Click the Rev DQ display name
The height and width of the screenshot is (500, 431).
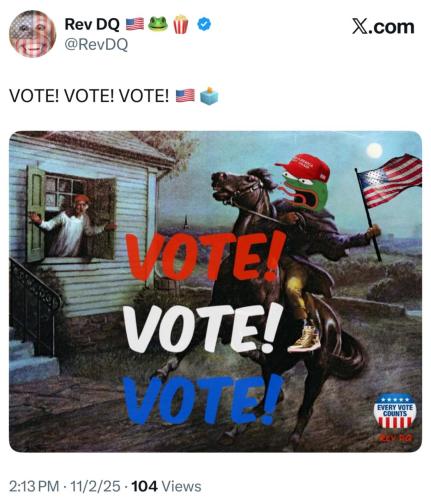(x=92, y=24)
